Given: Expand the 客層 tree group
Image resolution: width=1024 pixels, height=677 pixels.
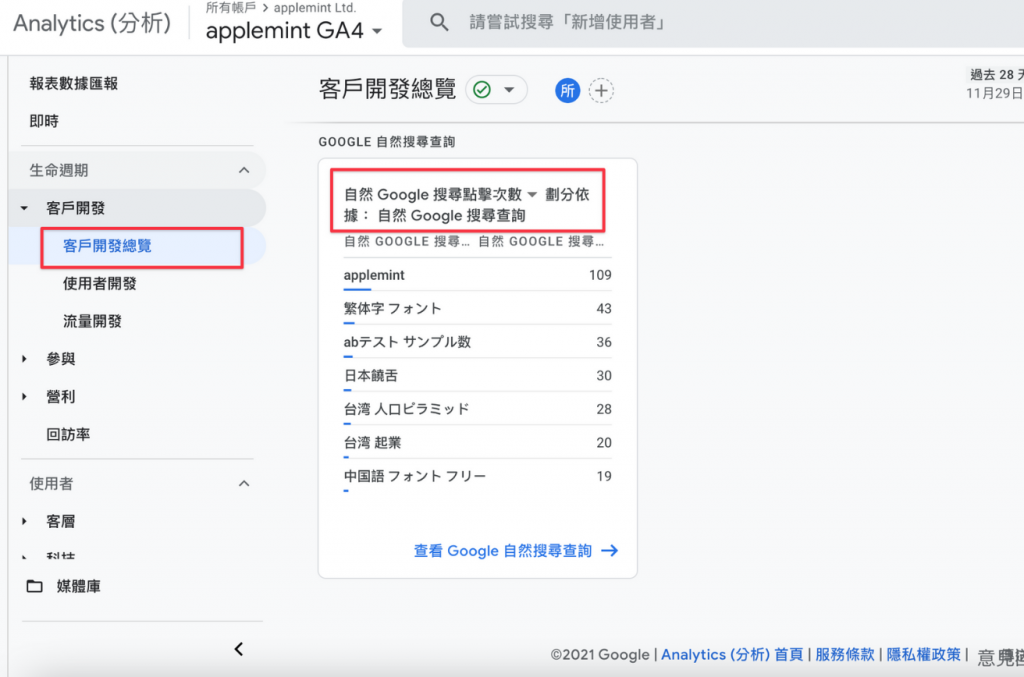Looking at the screenshot, I should 24,521.
